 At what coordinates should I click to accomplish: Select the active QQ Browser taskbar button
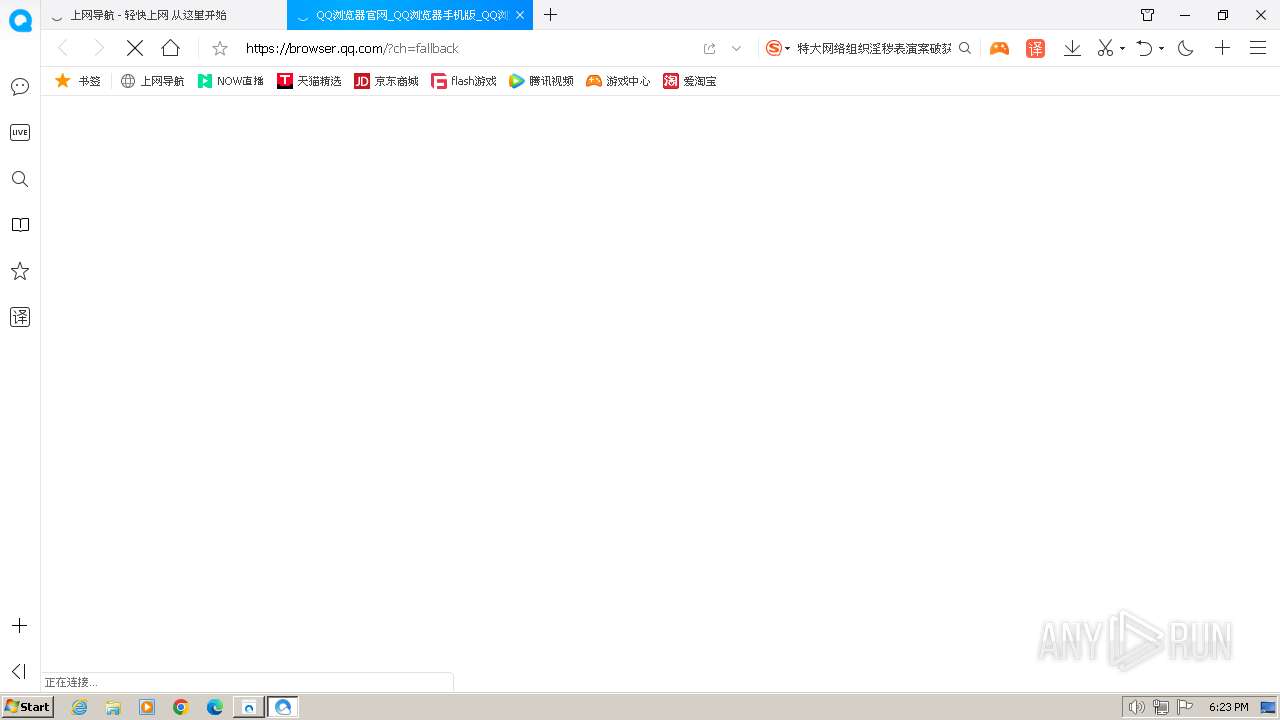click(x=283, y=707)
